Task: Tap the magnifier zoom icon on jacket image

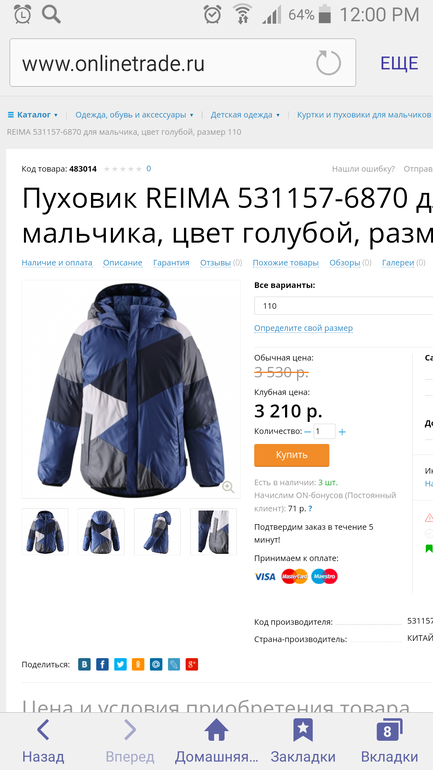Action: (x=228, y=487)
